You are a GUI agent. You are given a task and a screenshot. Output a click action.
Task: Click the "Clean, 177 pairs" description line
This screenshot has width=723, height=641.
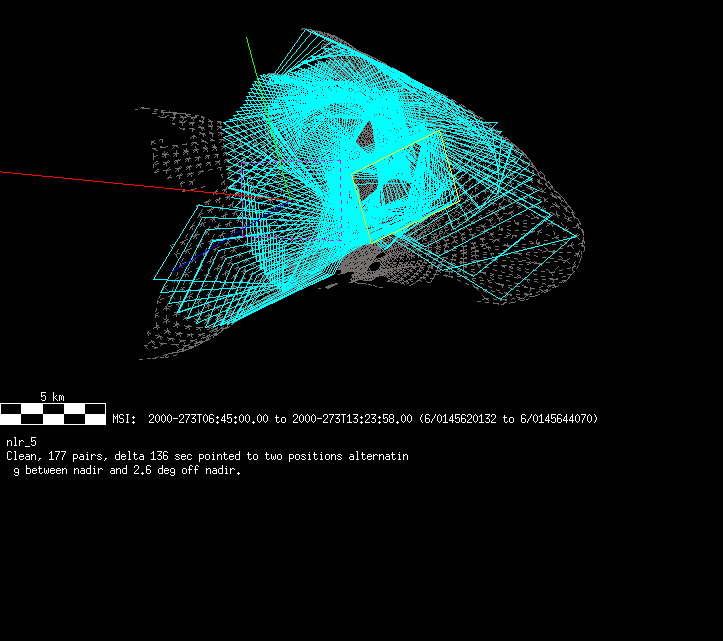click(x=207, y=456)
